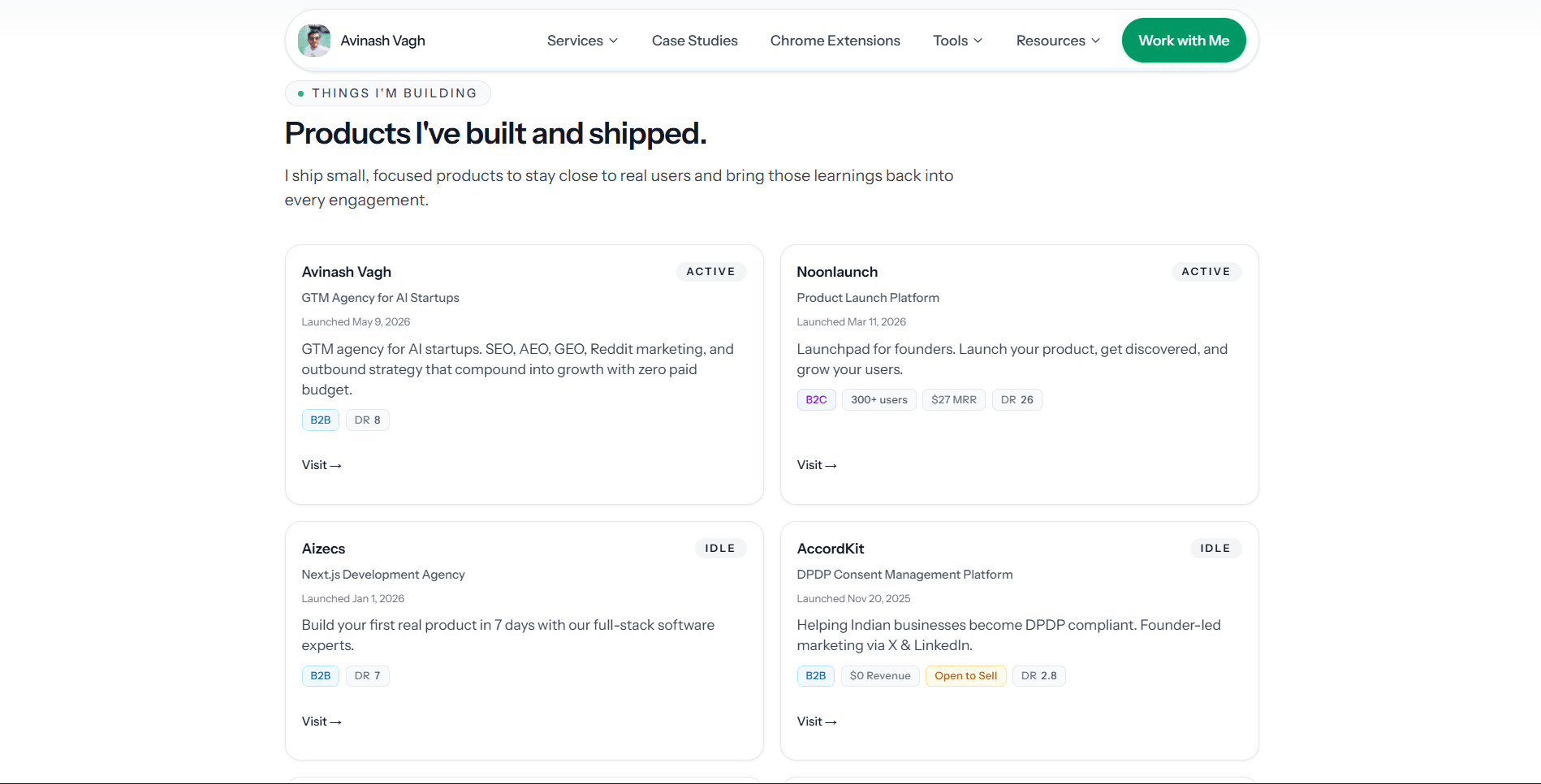Click the AccordKit card title

click(x=831, y=549)
